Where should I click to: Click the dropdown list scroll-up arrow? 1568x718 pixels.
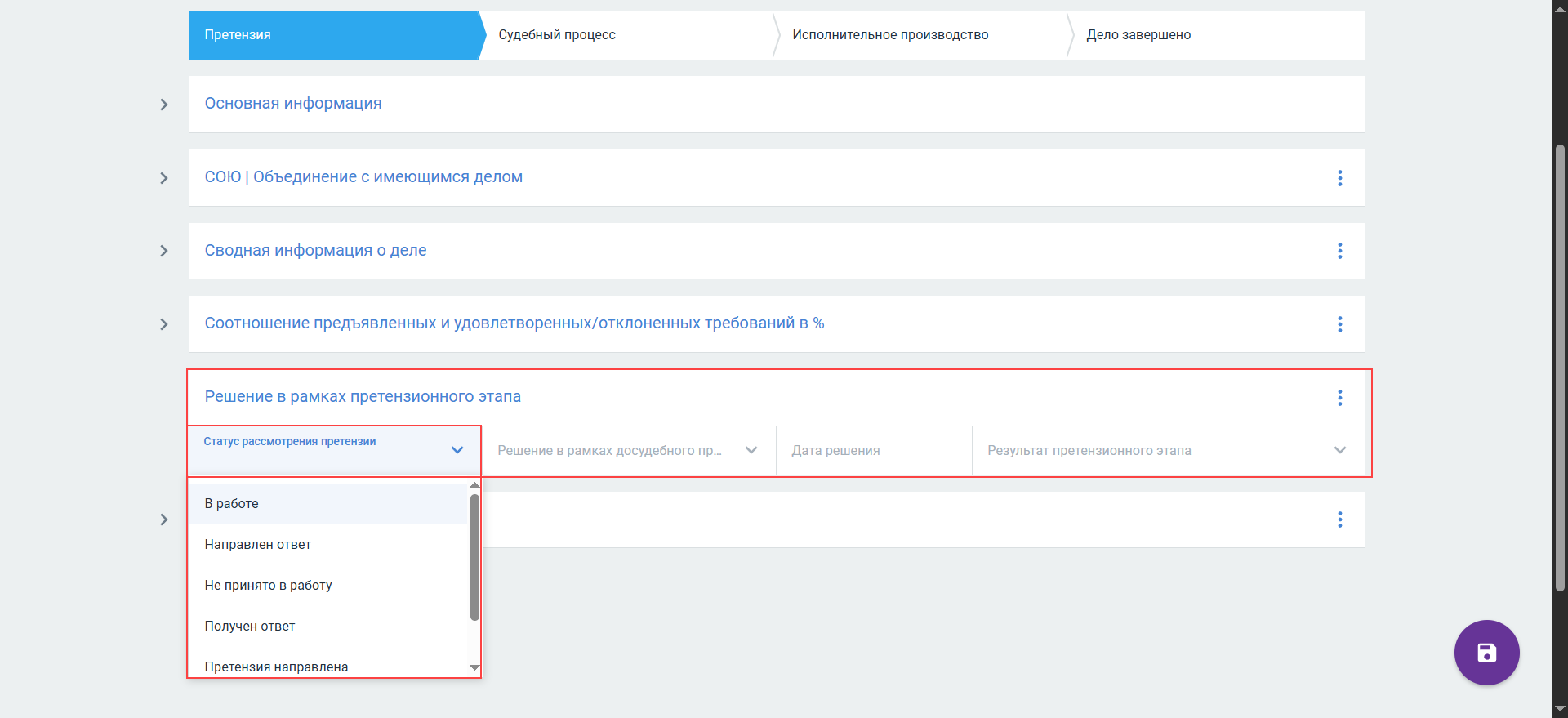[x=474, y=485]
